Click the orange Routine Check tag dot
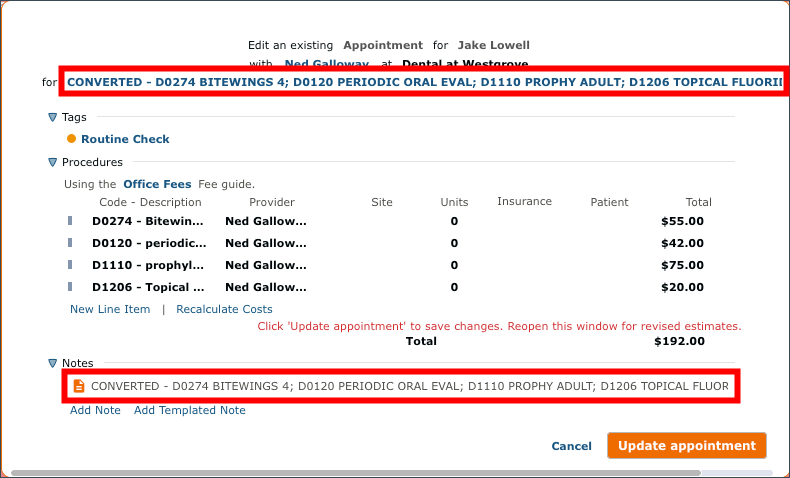Viewport: 790px width, 478px height. (72, 139)
